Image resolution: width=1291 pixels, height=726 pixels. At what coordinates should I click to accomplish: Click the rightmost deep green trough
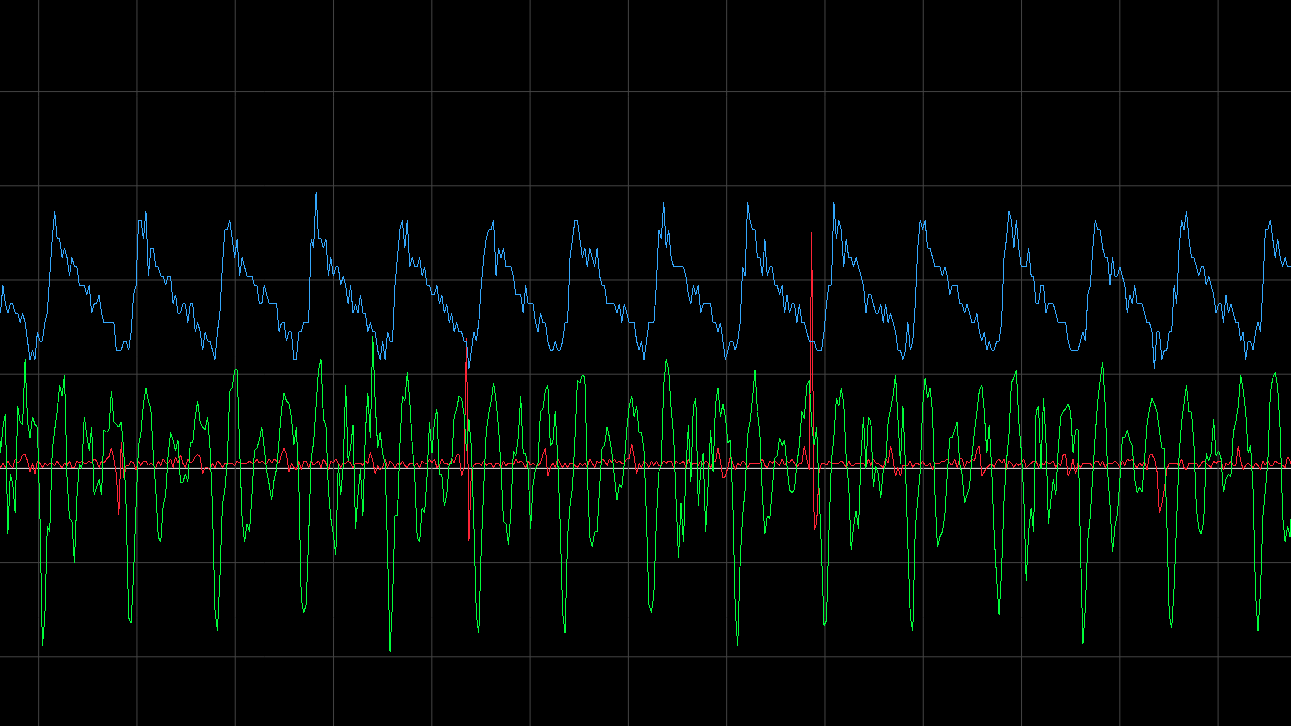click(1258, 630)
